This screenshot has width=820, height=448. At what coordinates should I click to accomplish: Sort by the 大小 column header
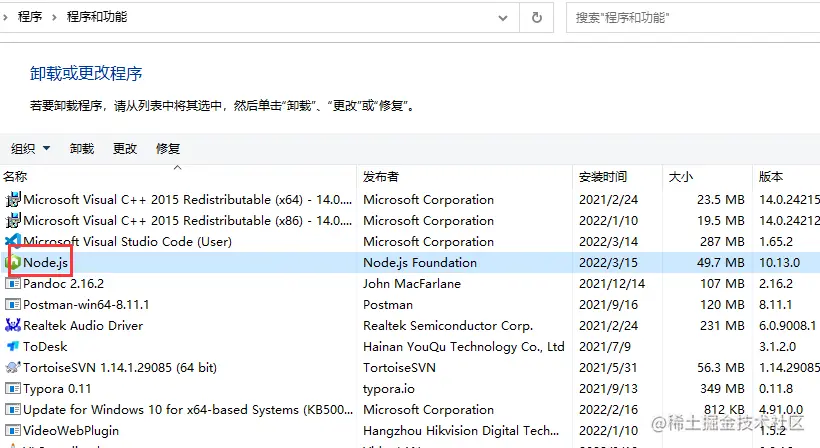coord(680,177)
